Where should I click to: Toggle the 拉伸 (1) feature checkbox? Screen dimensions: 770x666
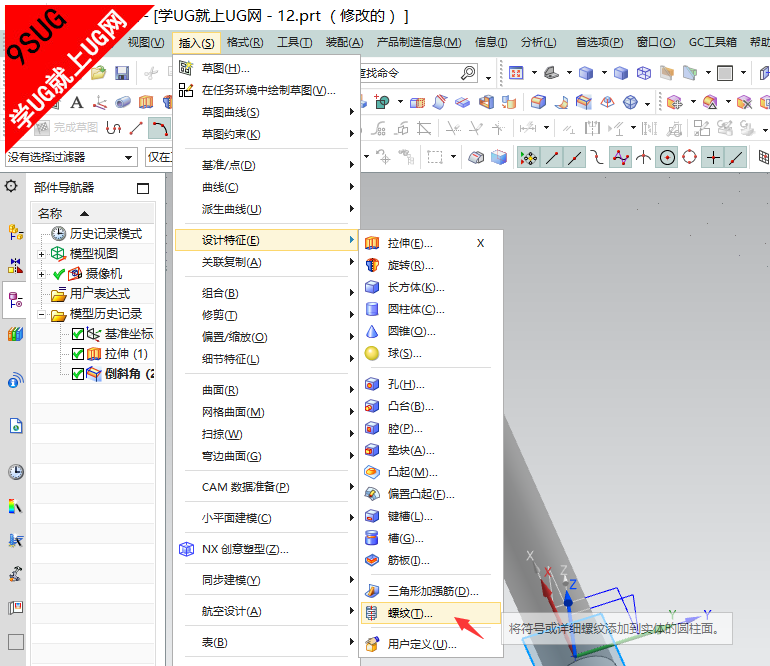coord(78,354)
